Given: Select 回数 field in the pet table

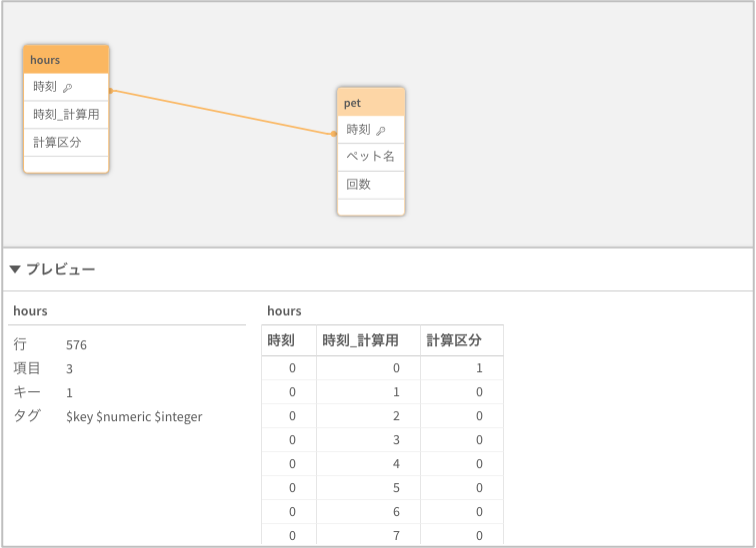Looking at the screenshot, I should tap(359, 185).
